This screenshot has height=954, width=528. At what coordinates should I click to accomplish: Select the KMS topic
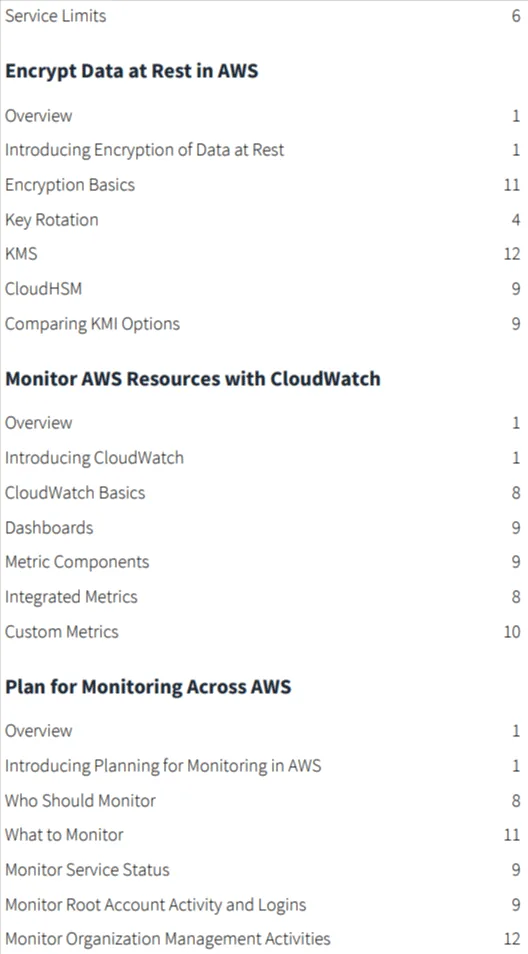click(x=21, y=254)
